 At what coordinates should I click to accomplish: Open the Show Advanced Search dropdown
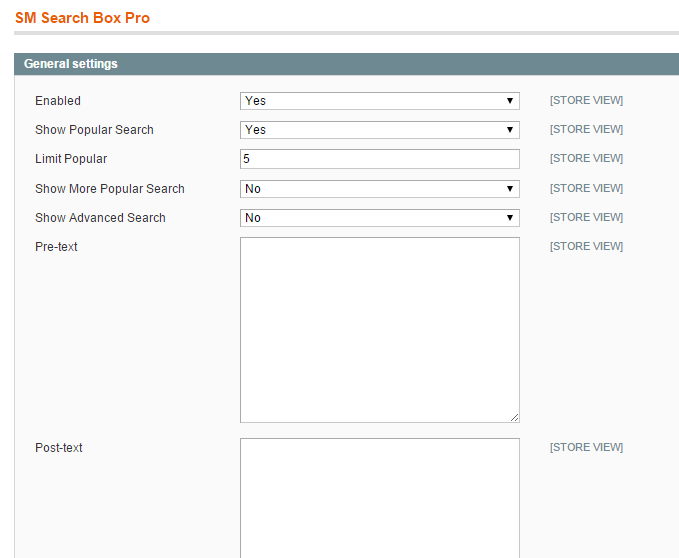click(380, 218)
